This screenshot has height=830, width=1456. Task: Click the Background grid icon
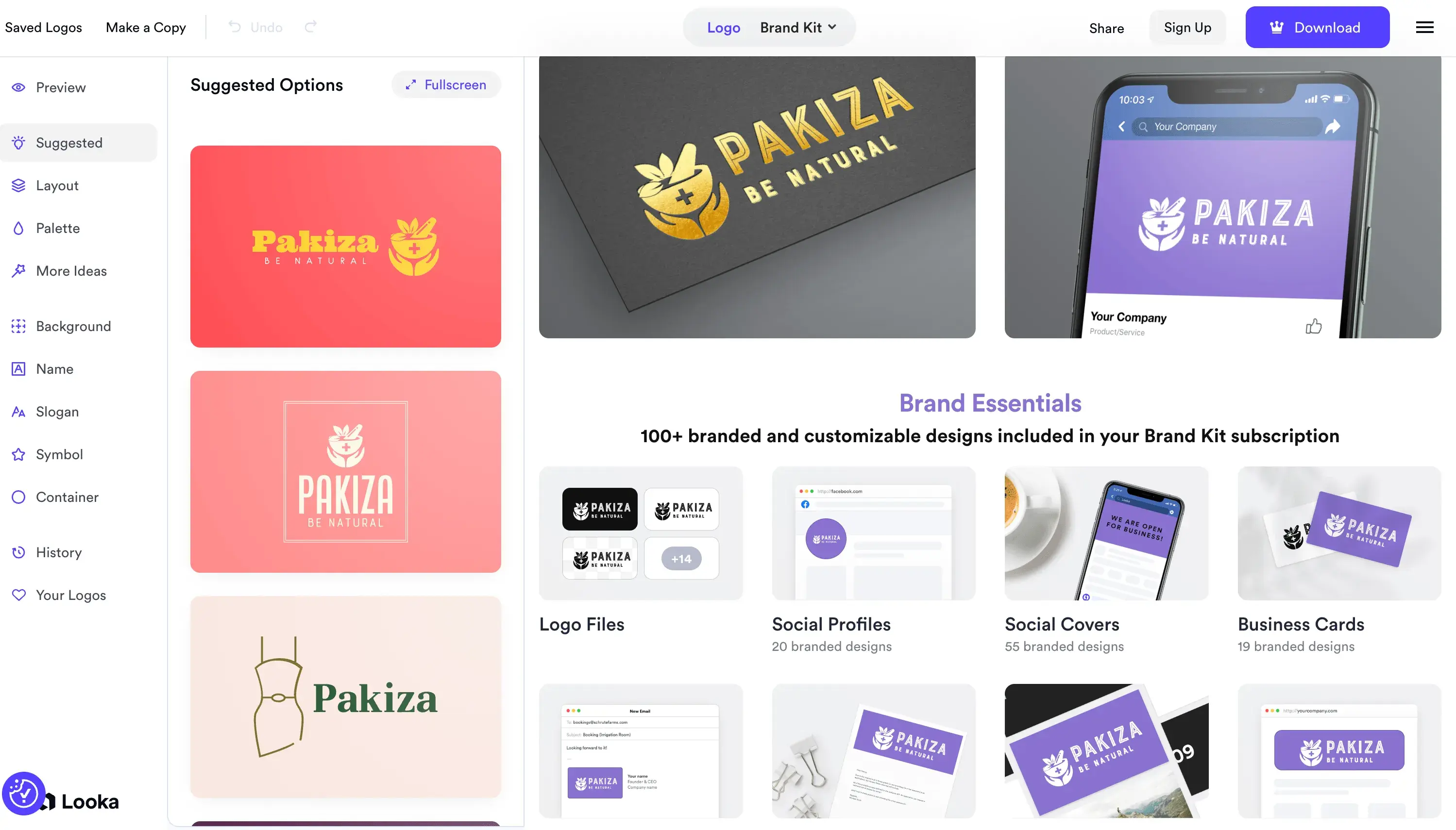click(18, 326)
